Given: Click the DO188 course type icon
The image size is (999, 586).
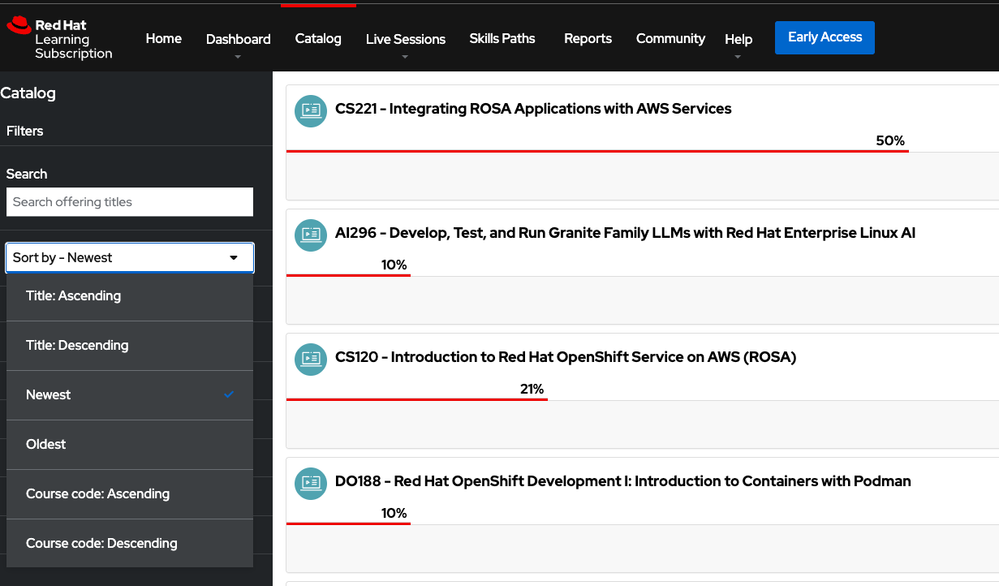Looking at the screenshot, I should pos(311,482).
